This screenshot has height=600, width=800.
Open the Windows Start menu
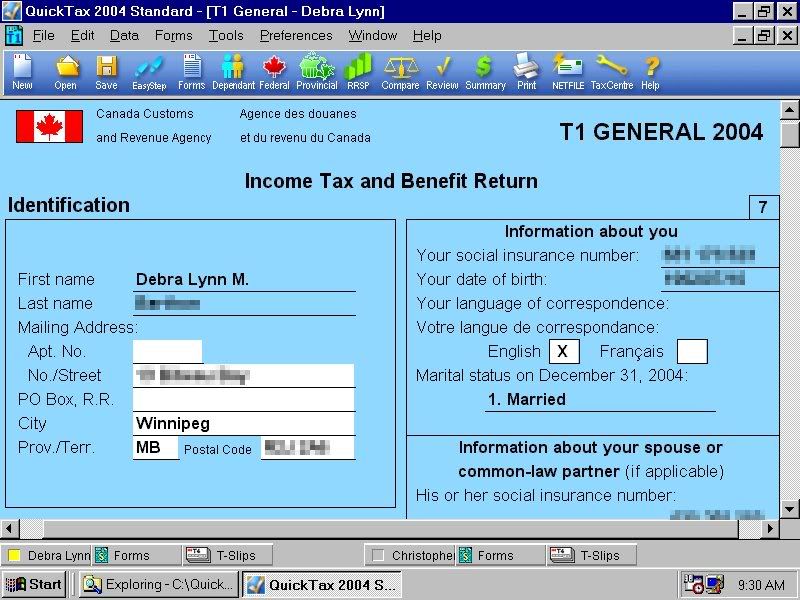34,584
